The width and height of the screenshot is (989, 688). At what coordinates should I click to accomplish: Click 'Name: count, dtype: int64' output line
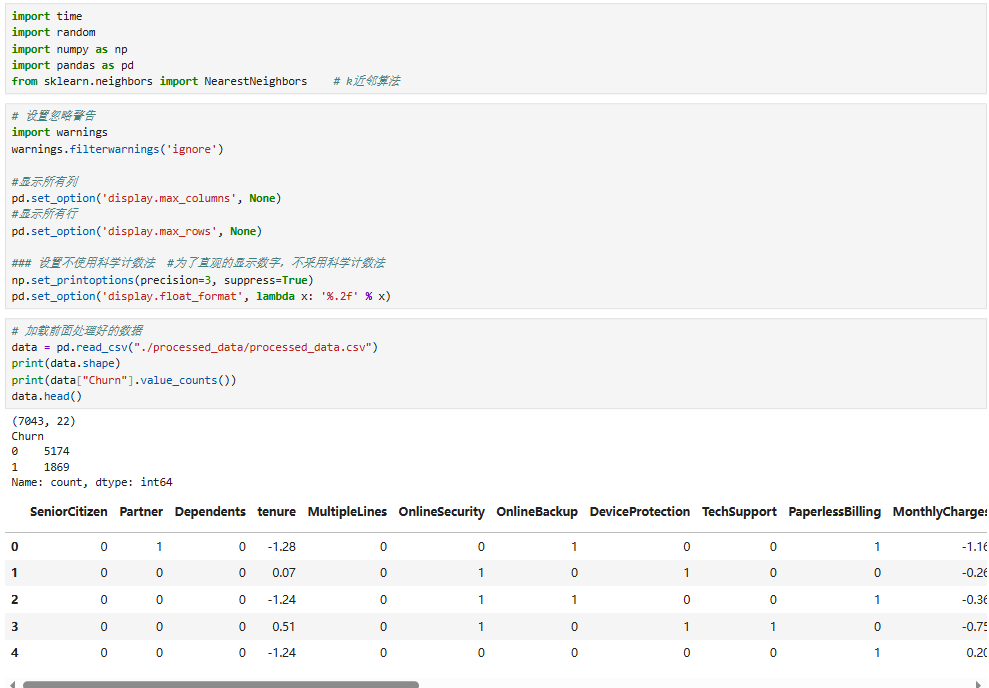pyautogui.click(x=91, y=482)
